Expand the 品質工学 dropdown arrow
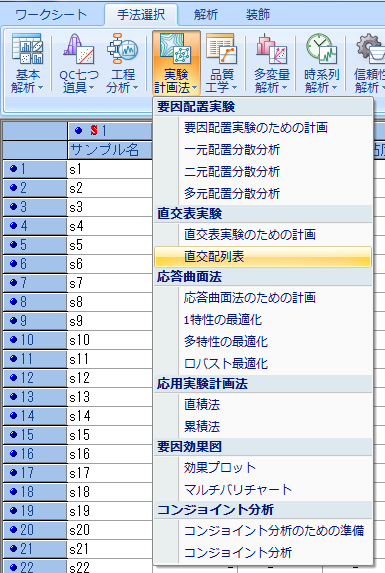This screenshot has width=385, height=573. pos(234,88)
